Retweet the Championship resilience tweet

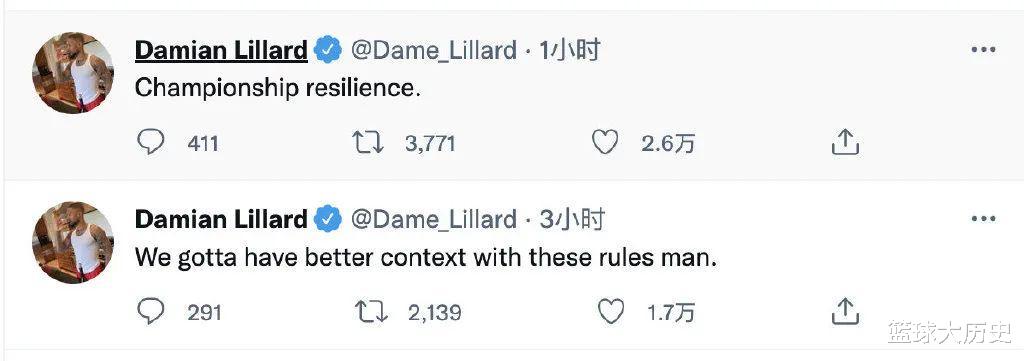point(368,142)
